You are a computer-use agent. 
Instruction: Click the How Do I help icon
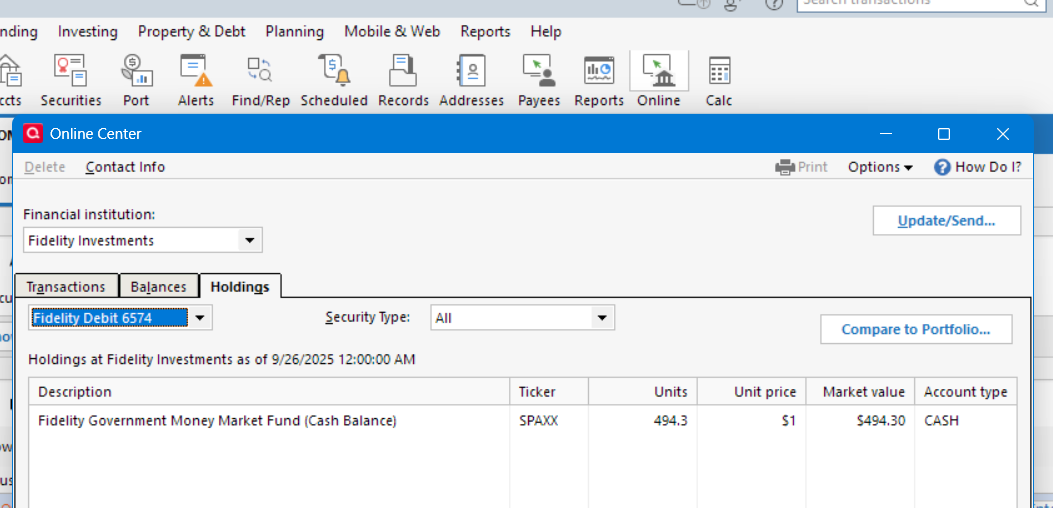[942, 167]
